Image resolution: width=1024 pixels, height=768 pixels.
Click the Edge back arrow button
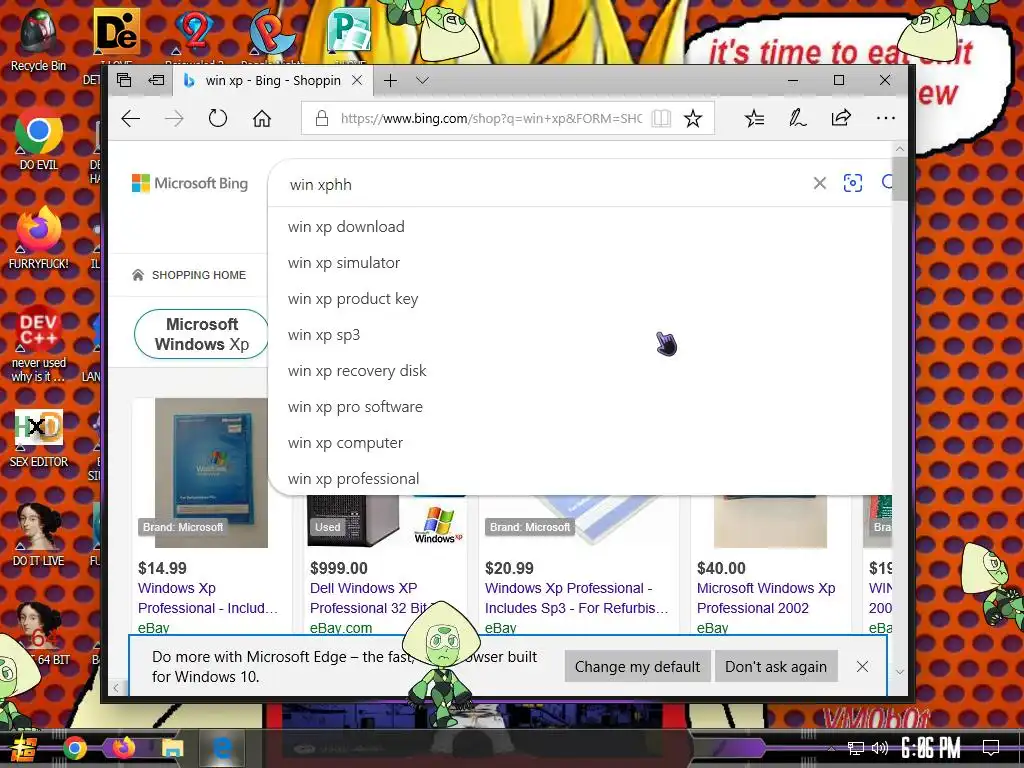coord(131,118)
